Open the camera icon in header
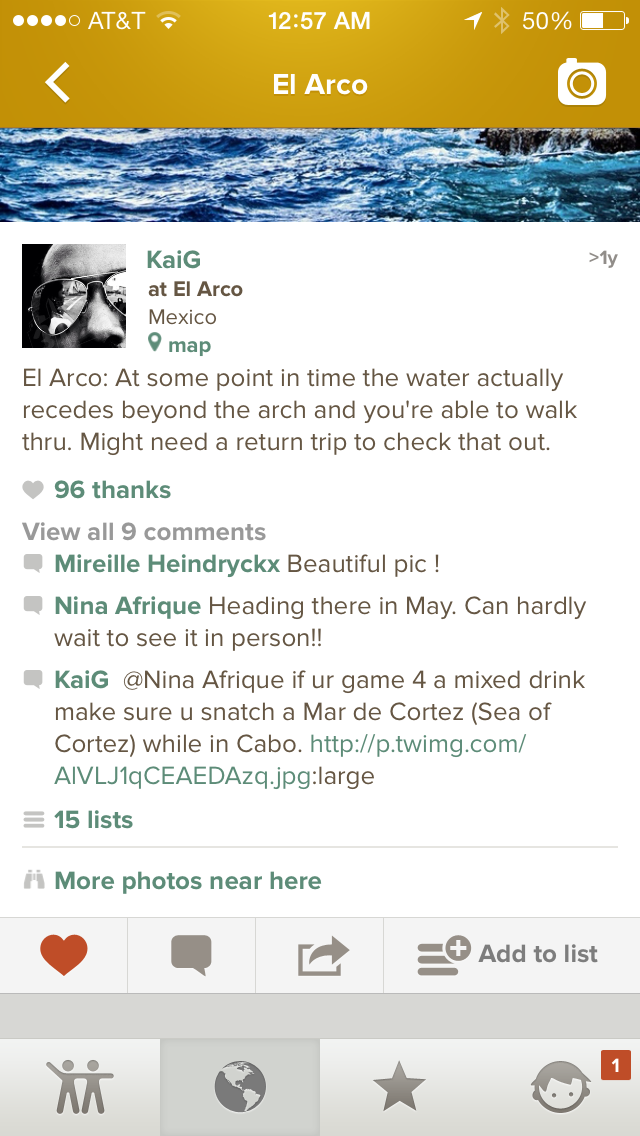Screen dimensions: 640x1136 [x=581, y=82]
